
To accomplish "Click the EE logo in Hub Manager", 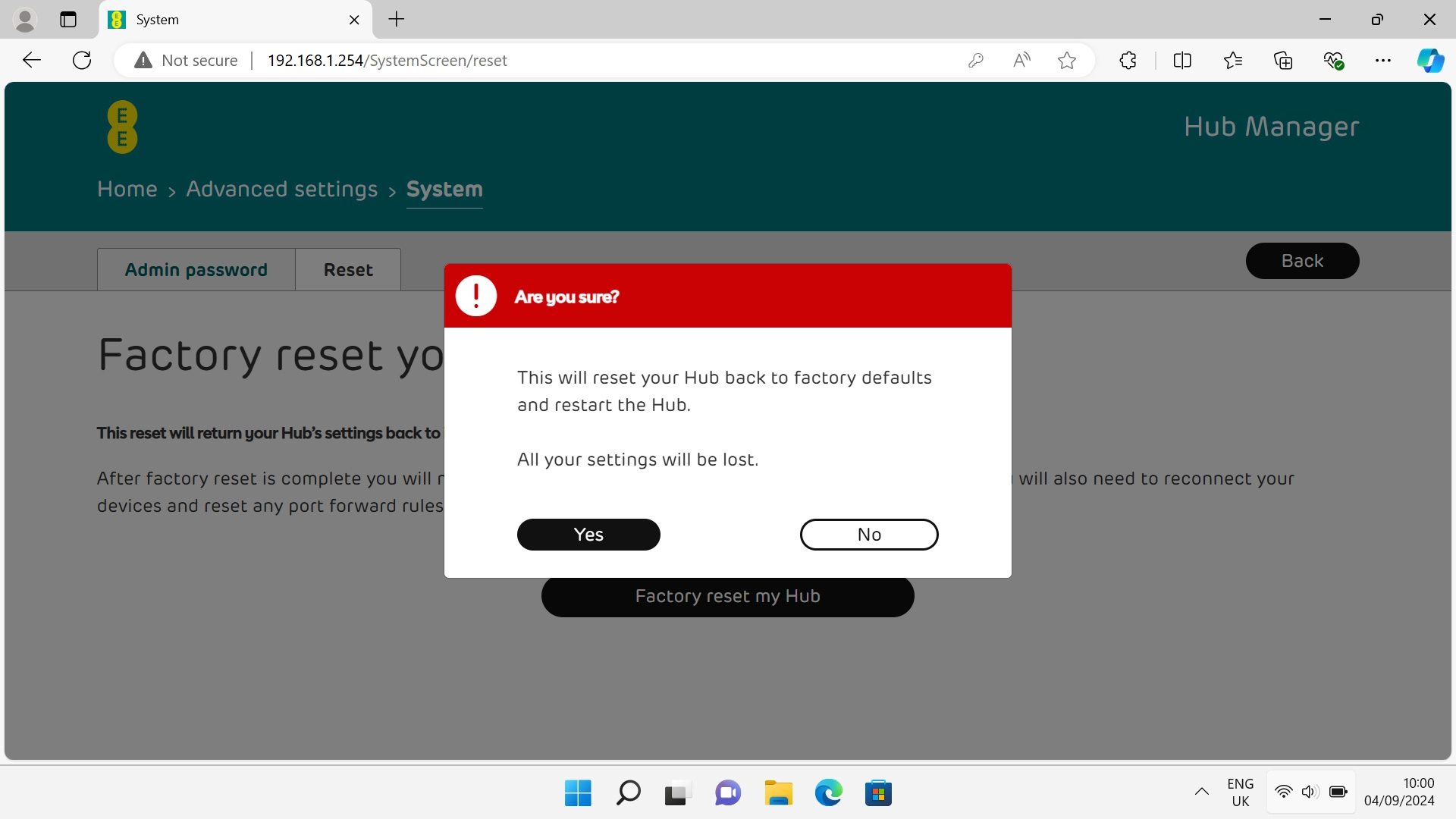I will click(121, 127).
